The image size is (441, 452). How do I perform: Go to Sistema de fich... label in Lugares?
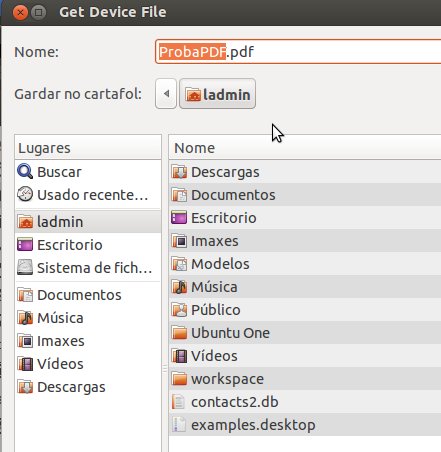pyautogui.click(x=95, y=268)
